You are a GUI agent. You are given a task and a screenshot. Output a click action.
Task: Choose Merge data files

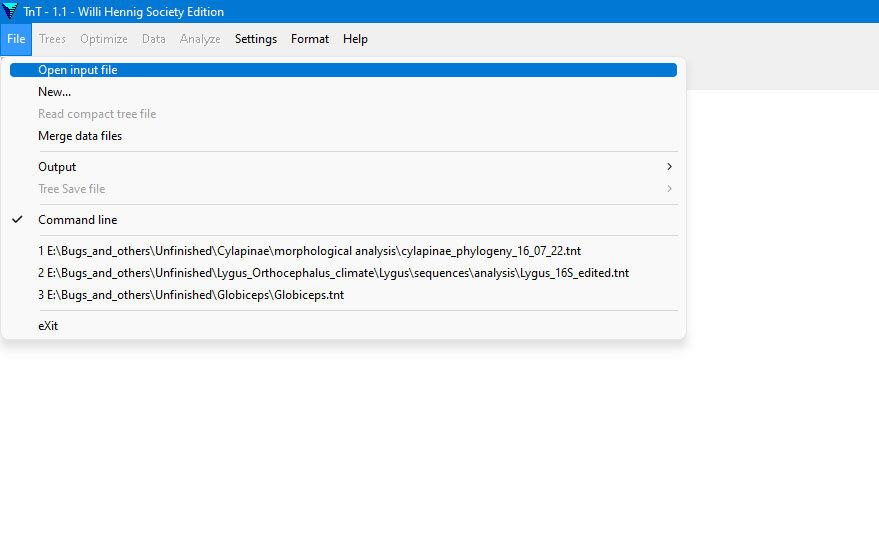tap(343, 136)
